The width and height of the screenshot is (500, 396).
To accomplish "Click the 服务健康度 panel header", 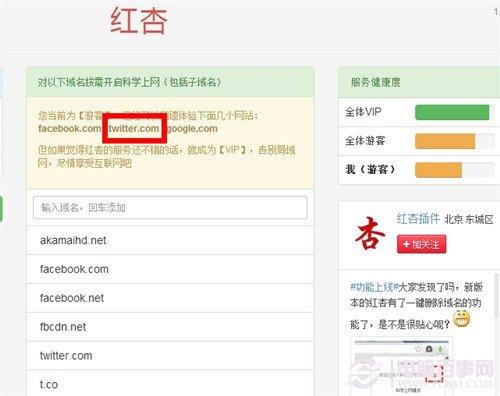I will point(419,82).
